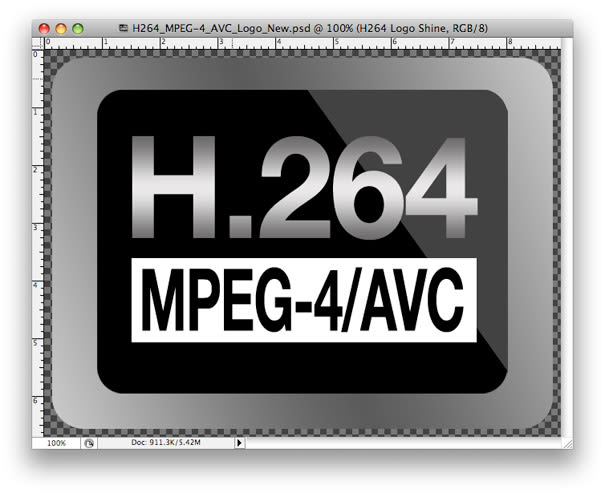Click the window title H264_MPEG-4_AVC_Logo_New.psd
Viewport: 605px width, 493px height.
[221, 28]
